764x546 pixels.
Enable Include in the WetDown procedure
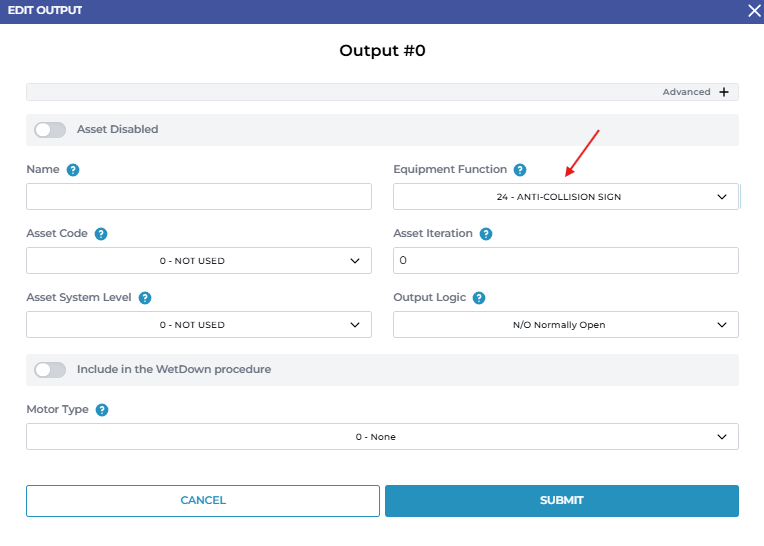[50, 370]
